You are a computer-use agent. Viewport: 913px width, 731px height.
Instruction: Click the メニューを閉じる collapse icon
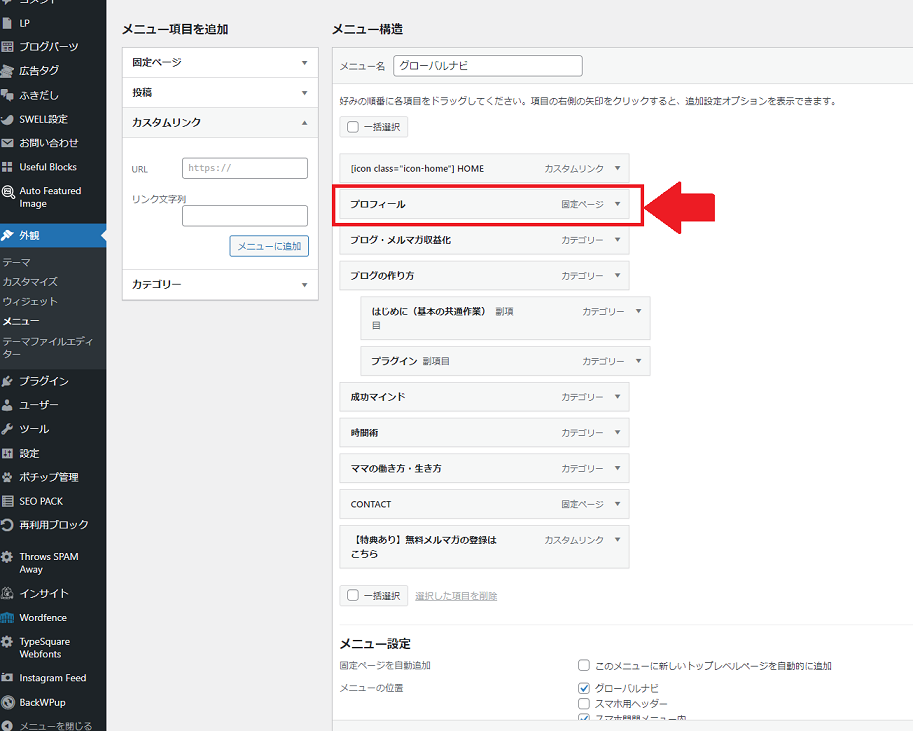(7, 726)
